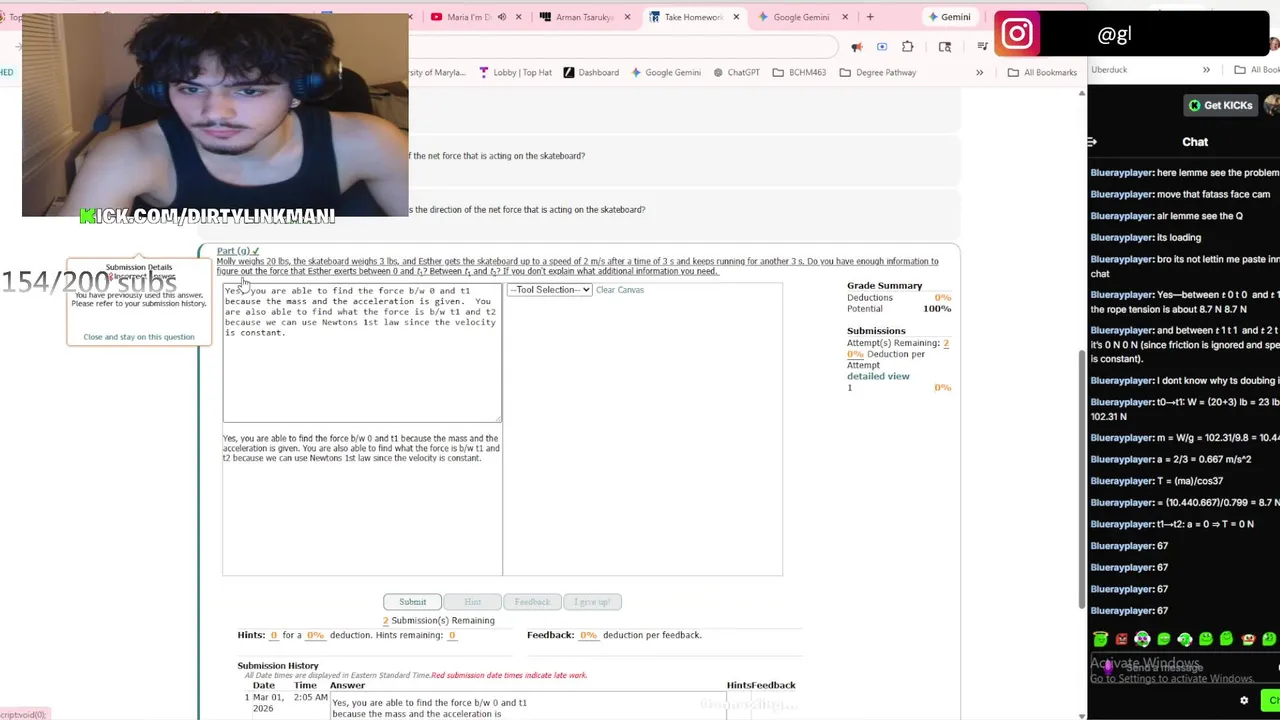Select the red emote in chat emote row

point(1121,639)
